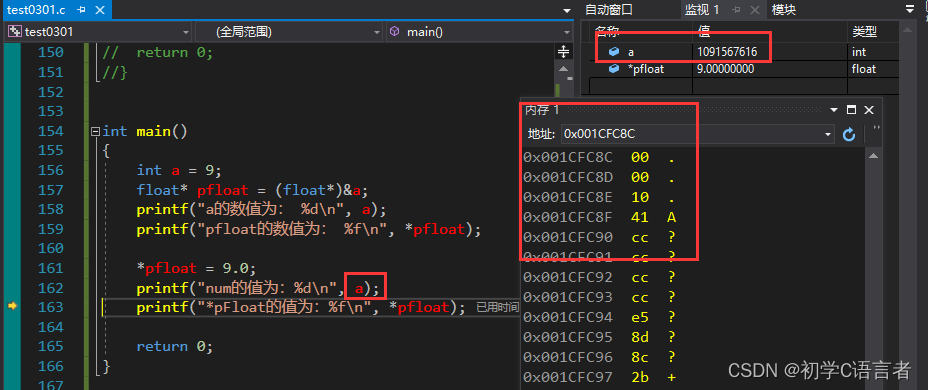Open the watch panel window-options dropdown

(x=910, y=9)
